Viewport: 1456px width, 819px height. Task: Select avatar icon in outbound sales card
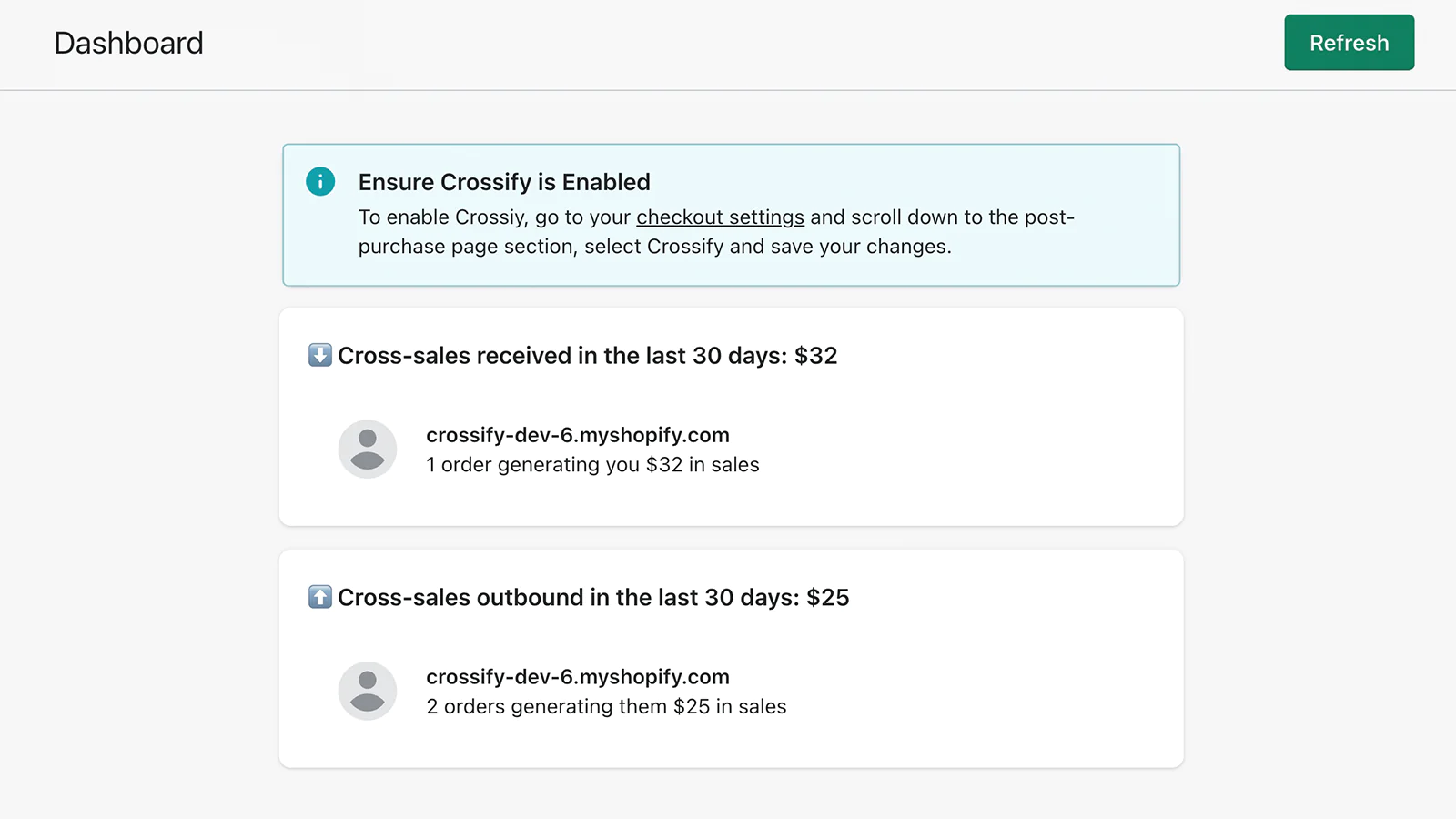(x=368, y=691)
